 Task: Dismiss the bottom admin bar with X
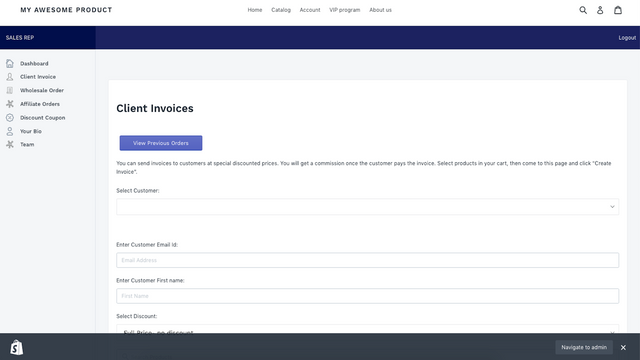pos(623,347)
